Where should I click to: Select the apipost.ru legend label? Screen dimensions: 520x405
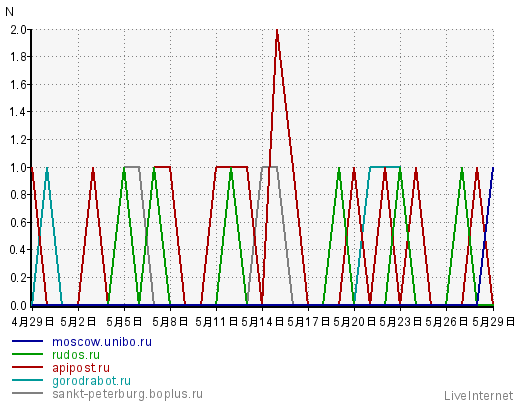81,368
